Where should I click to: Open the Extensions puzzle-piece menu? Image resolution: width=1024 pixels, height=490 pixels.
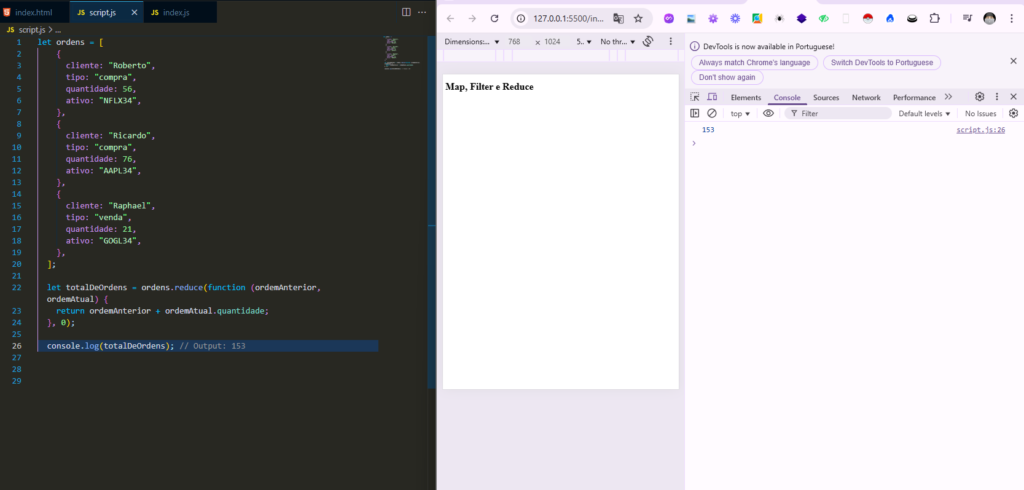point(935,18)
